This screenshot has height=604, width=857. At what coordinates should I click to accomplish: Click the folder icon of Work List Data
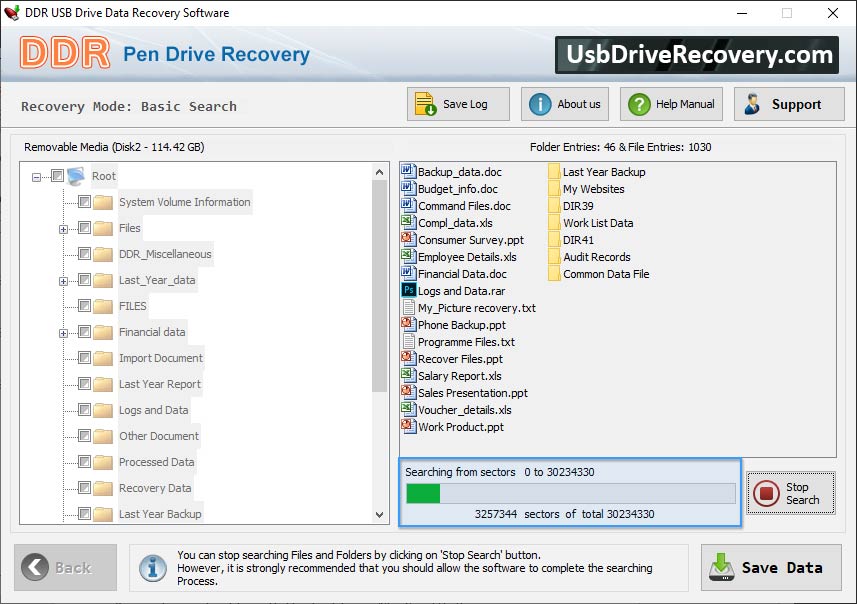[x=554, y=222]
